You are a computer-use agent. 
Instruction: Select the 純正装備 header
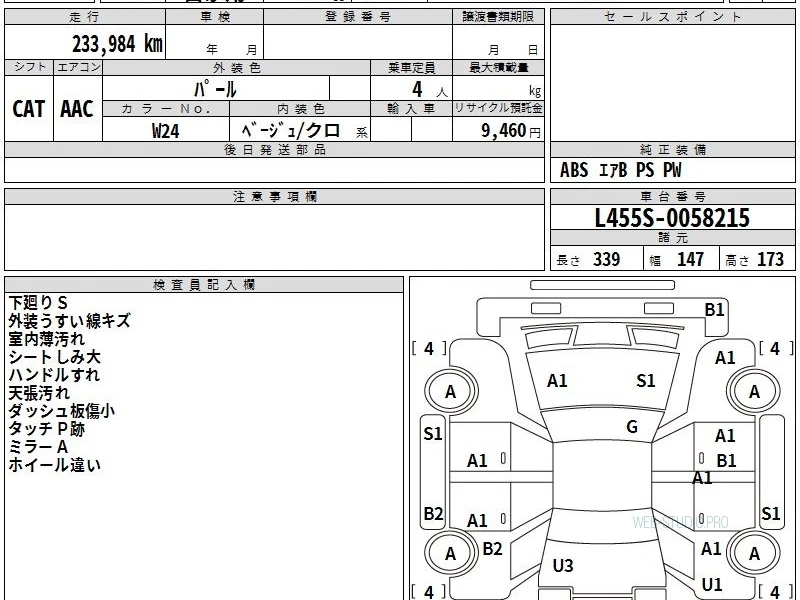tap(672, 150)
